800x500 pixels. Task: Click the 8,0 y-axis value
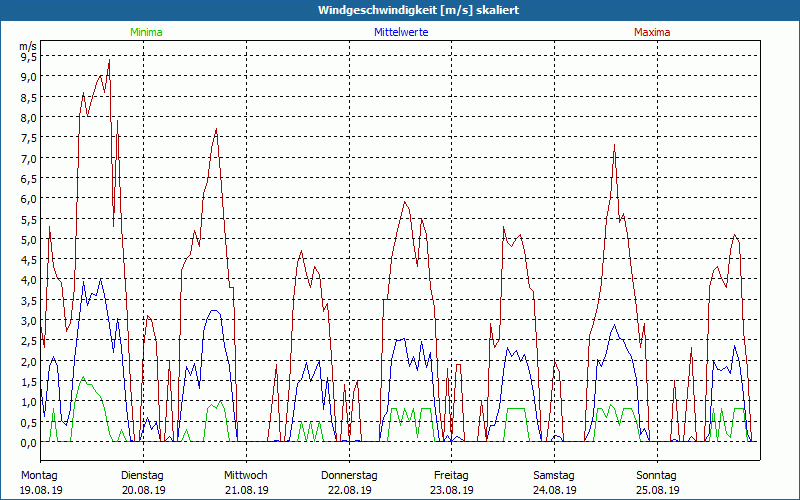point(29,118)
